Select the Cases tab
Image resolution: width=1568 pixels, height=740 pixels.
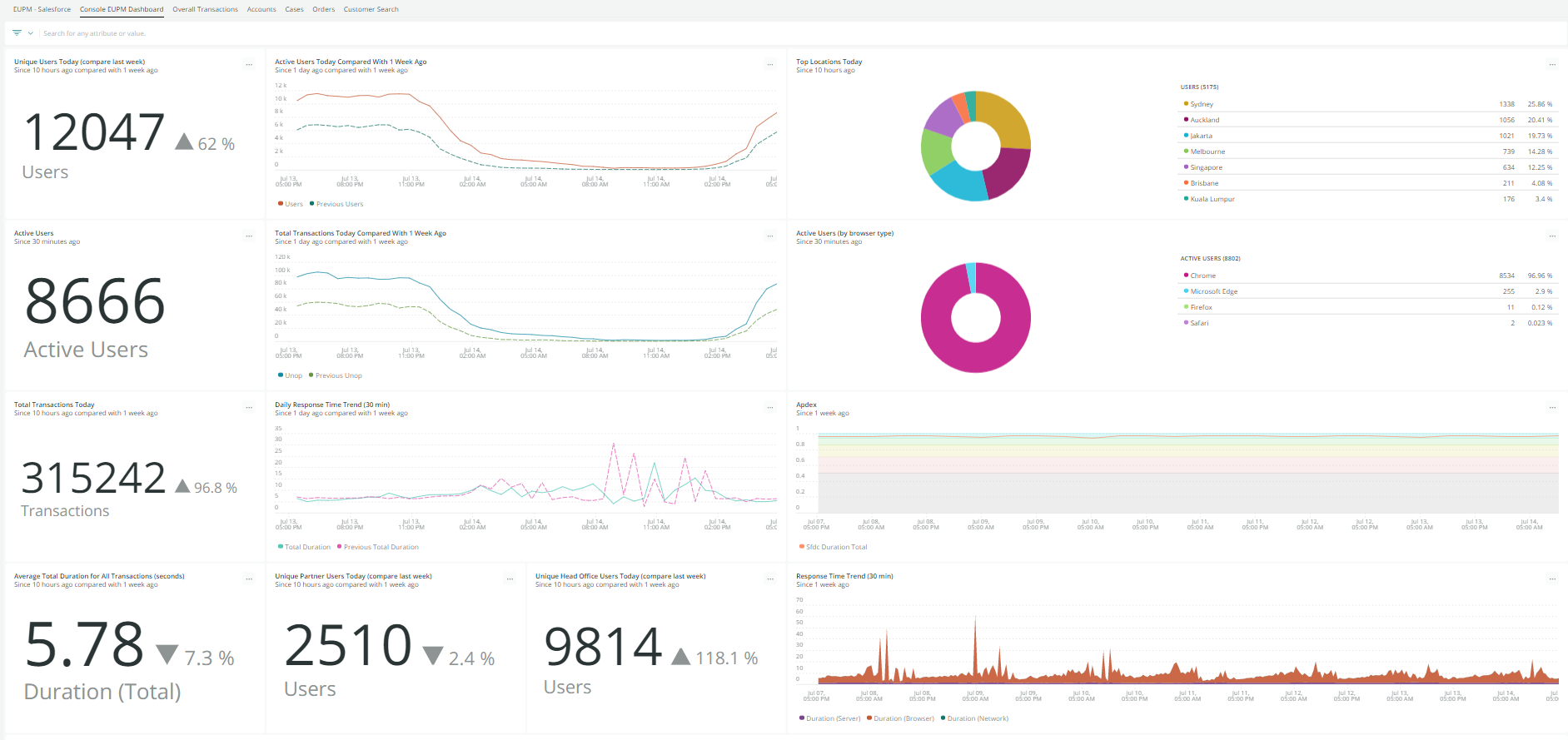pyautogui.click(x=294, y=9)
